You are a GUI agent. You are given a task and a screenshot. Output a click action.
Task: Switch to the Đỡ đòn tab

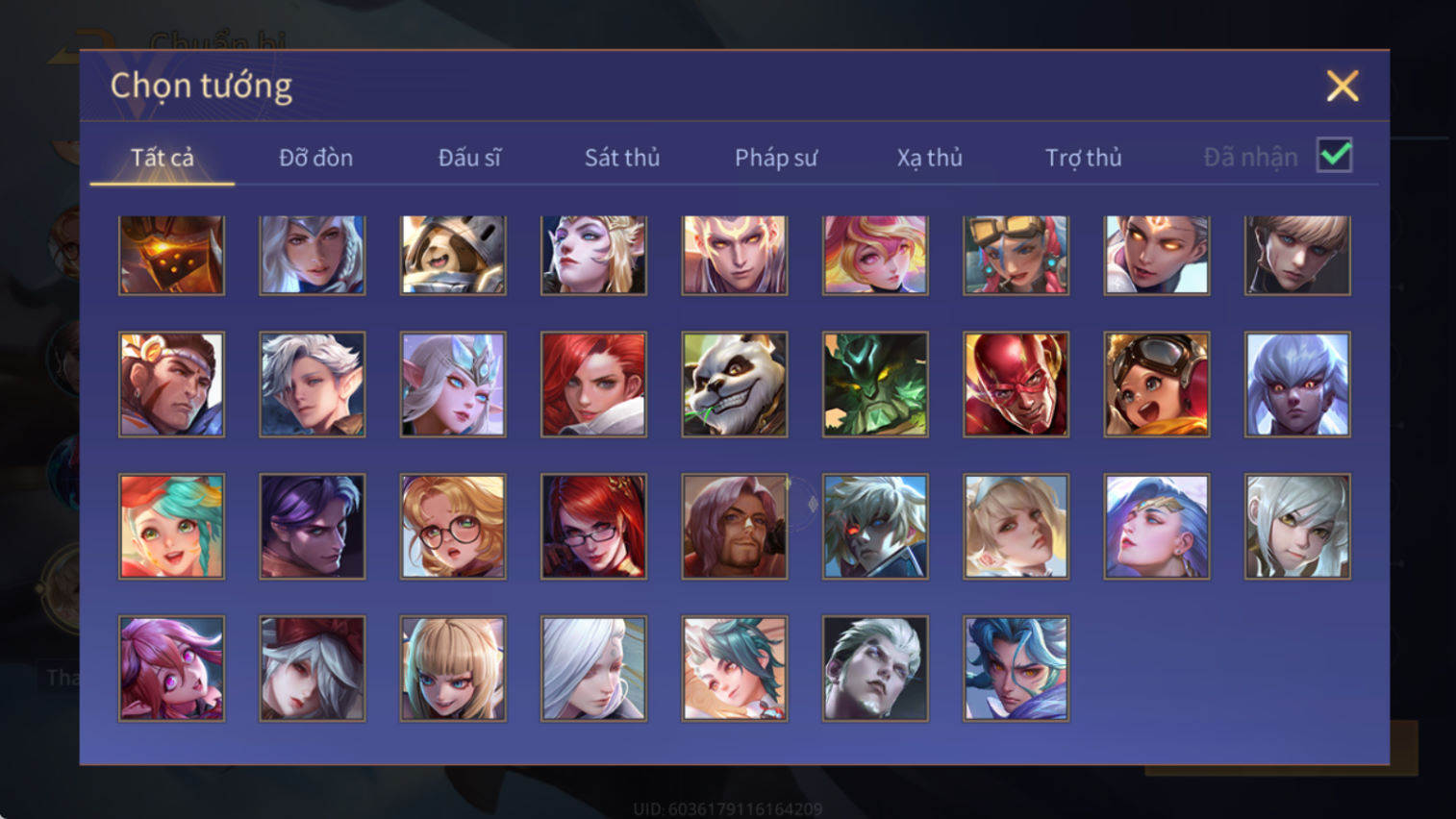(315, 158)
